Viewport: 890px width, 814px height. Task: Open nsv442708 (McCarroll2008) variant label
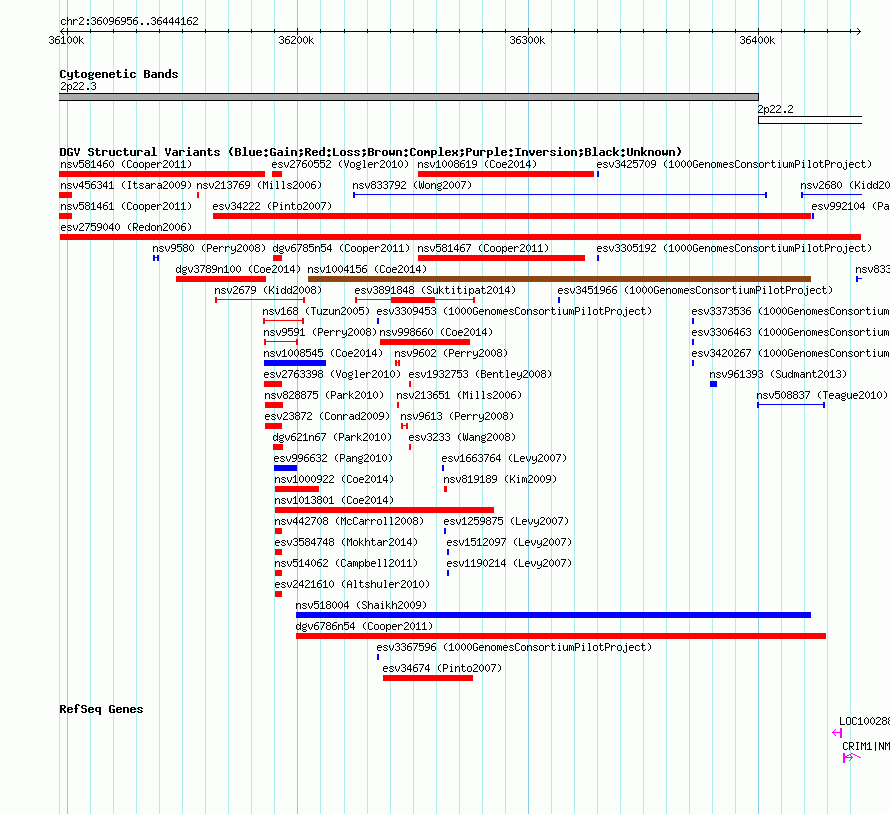tap(349, 521)
